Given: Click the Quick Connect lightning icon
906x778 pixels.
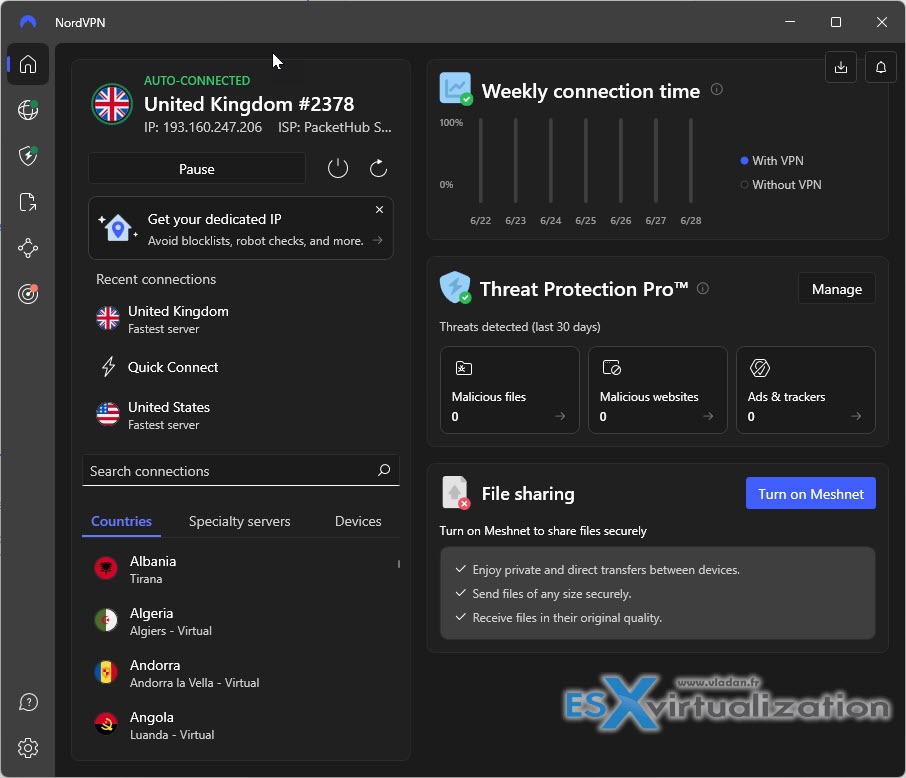Looking at the screenshot, I should point(108,366).
